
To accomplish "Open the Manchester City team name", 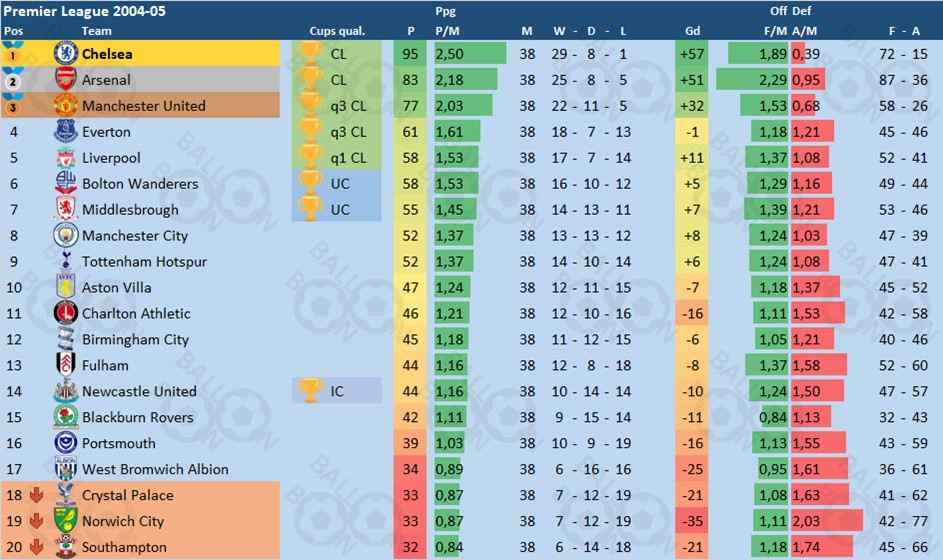I will pos(135,235).
